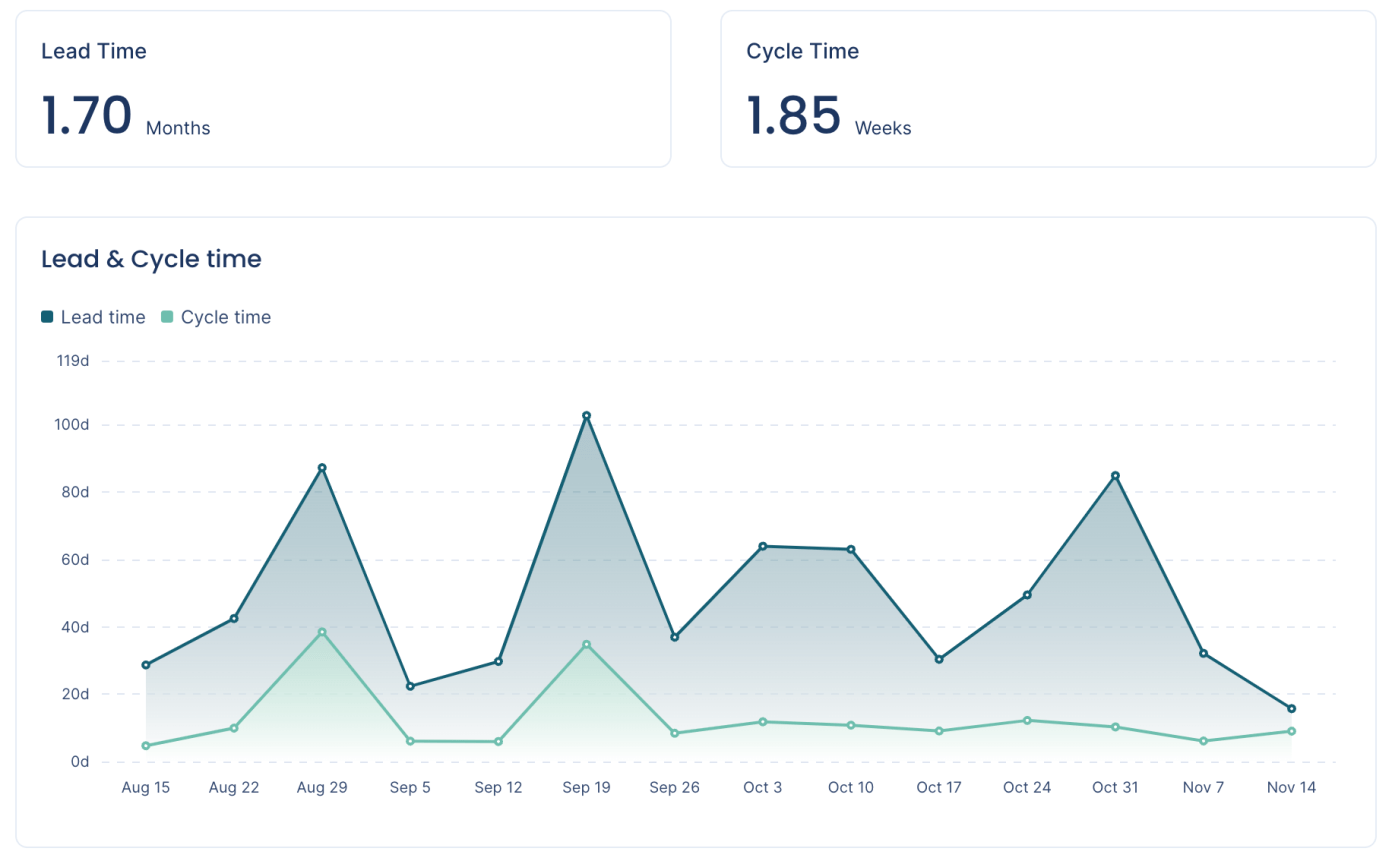Click the dark teal Lead time swatch

[47, 317]
